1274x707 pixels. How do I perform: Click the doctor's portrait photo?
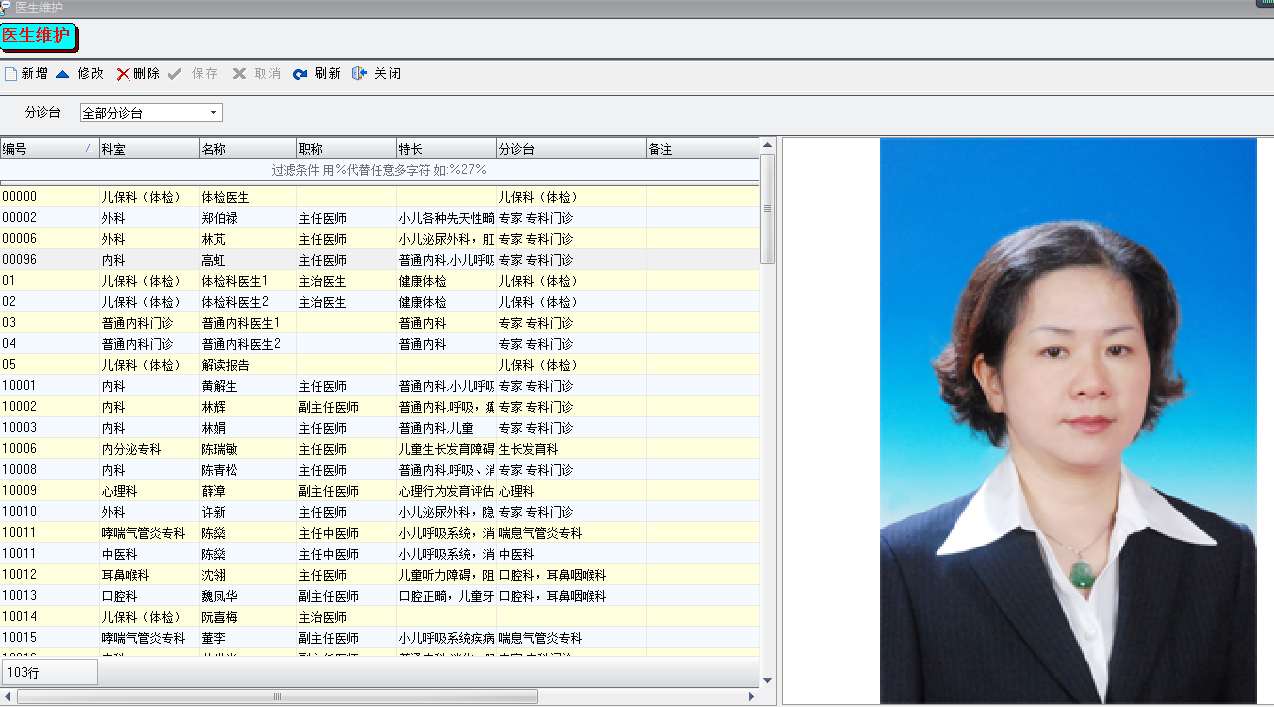coord(1067,420)
